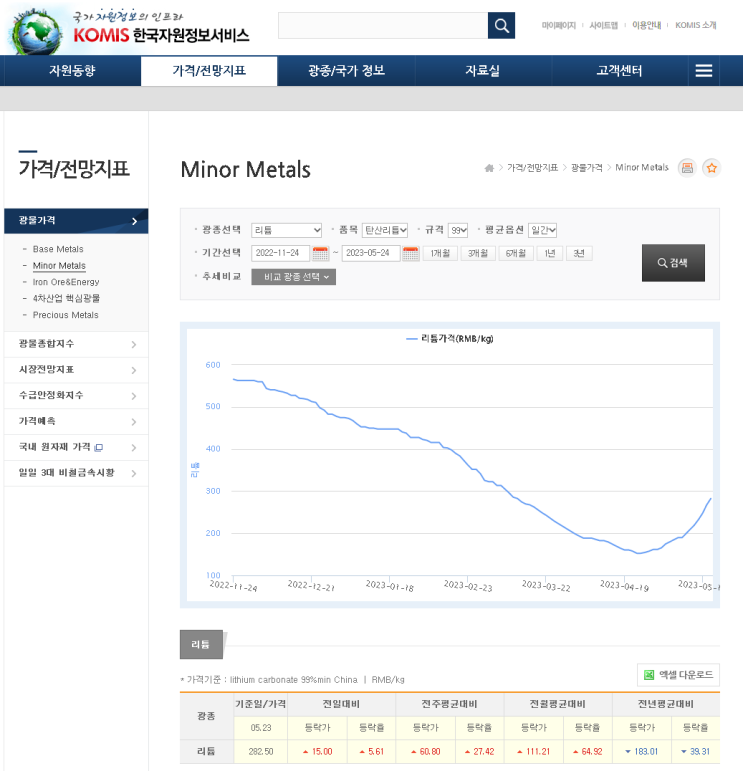
Task: Open the 광종선택 dropdown showing 리튬
Action: (287, 230)
